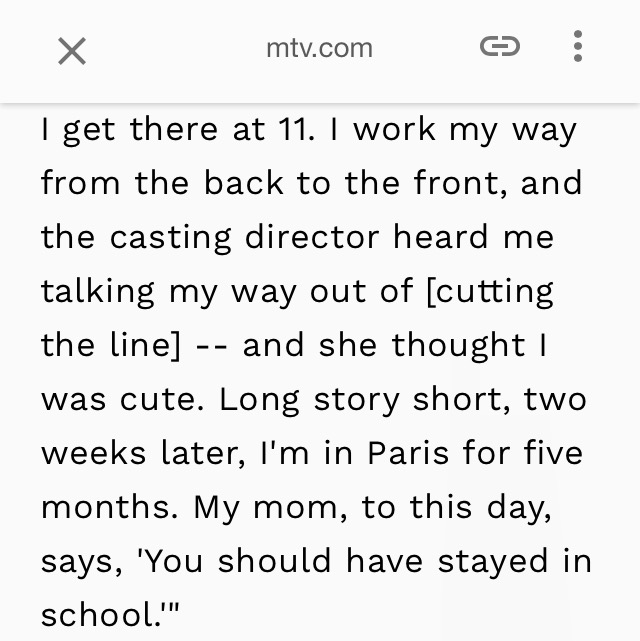640x641 pixels.
Task: Open the three-dot overflow menu
Action: click(x=577, y=46)
